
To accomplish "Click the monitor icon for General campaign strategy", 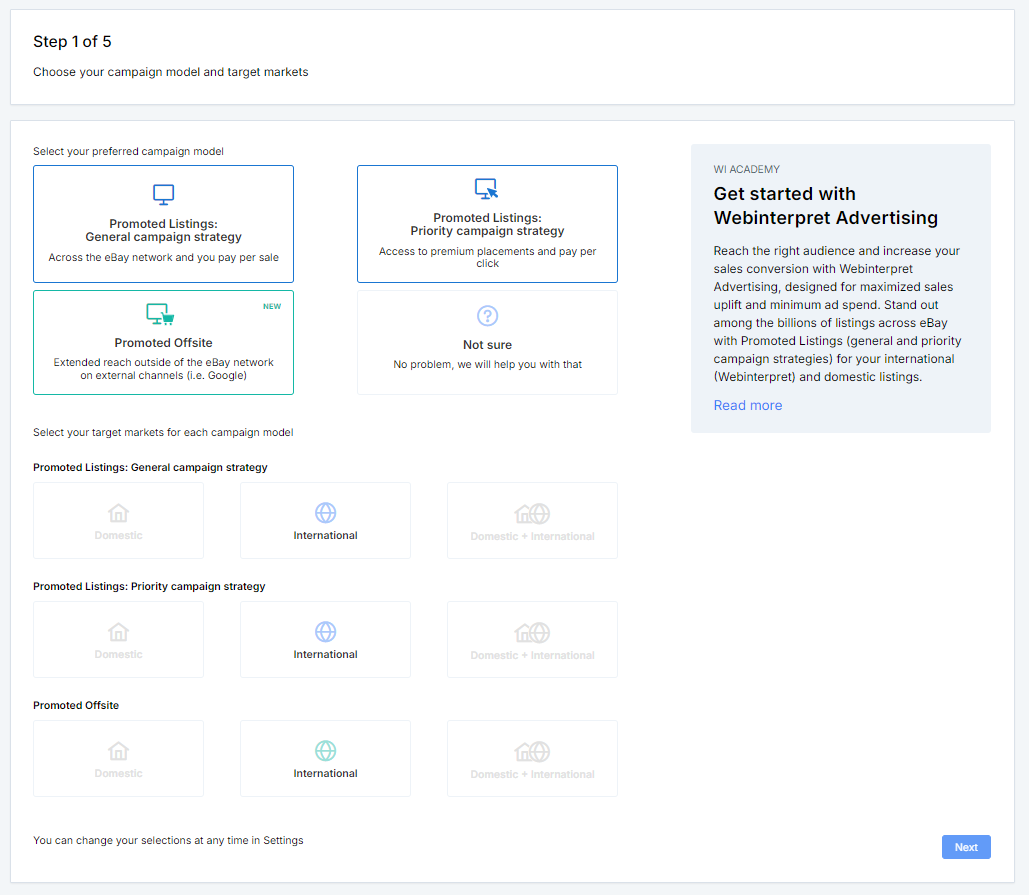I will pyautogui.click(x=163, y=195).
